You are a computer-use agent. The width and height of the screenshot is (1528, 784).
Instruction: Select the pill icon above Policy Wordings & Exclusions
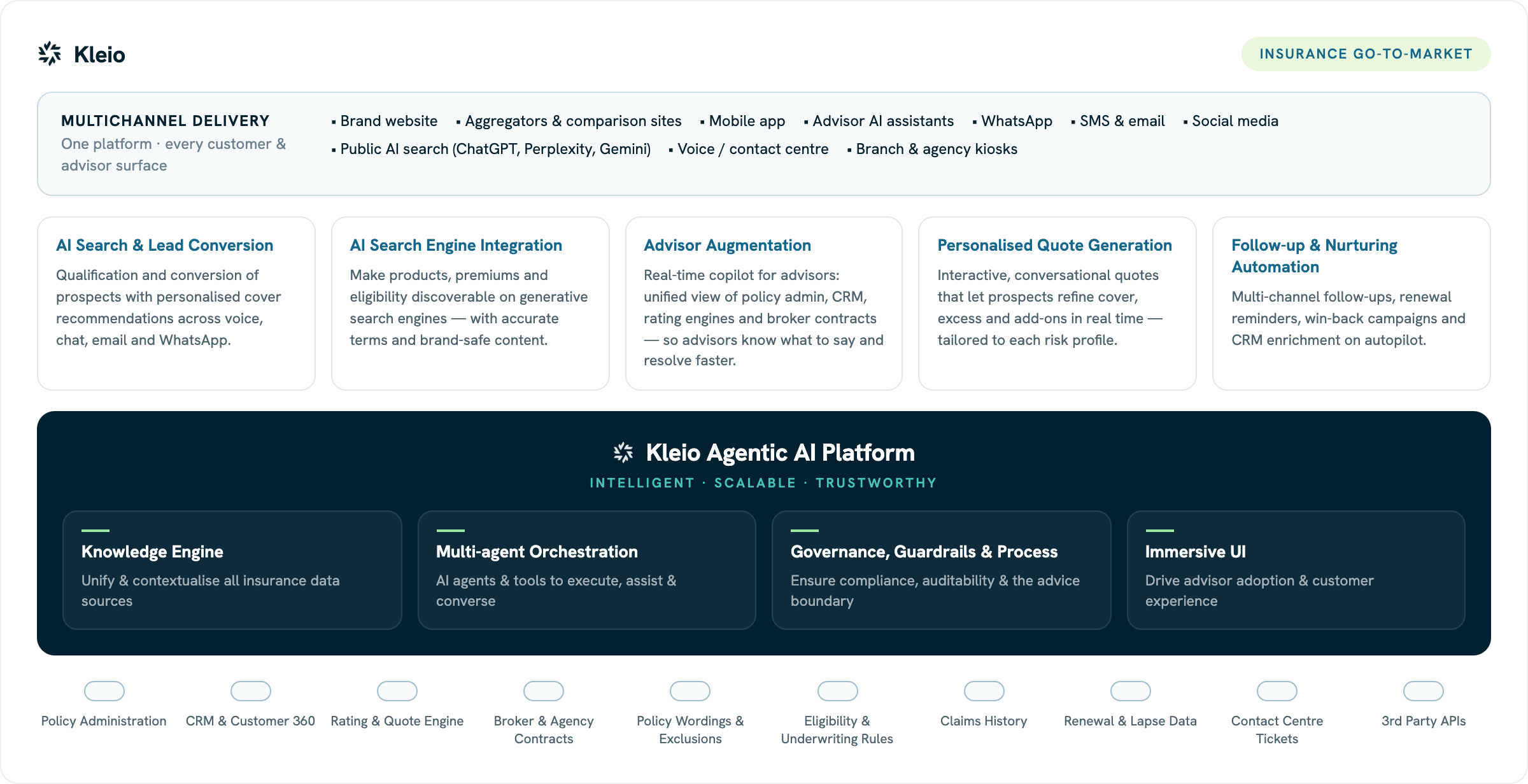pos(690,691)
